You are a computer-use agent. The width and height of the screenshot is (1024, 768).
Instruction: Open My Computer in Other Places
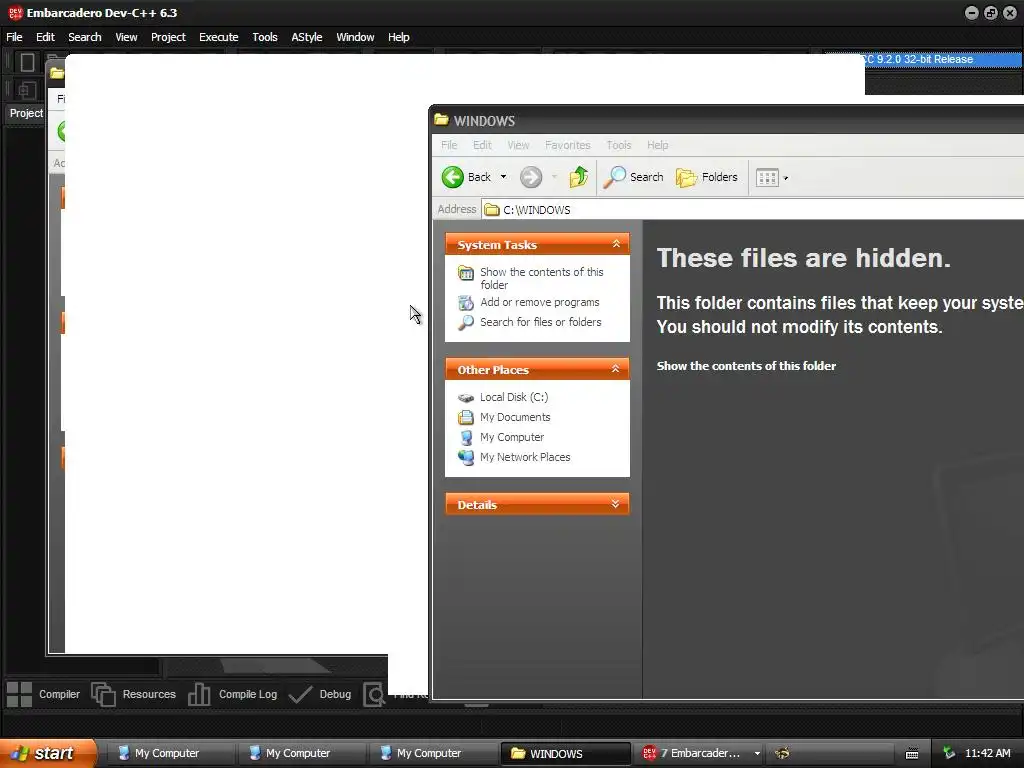(512, 438)
